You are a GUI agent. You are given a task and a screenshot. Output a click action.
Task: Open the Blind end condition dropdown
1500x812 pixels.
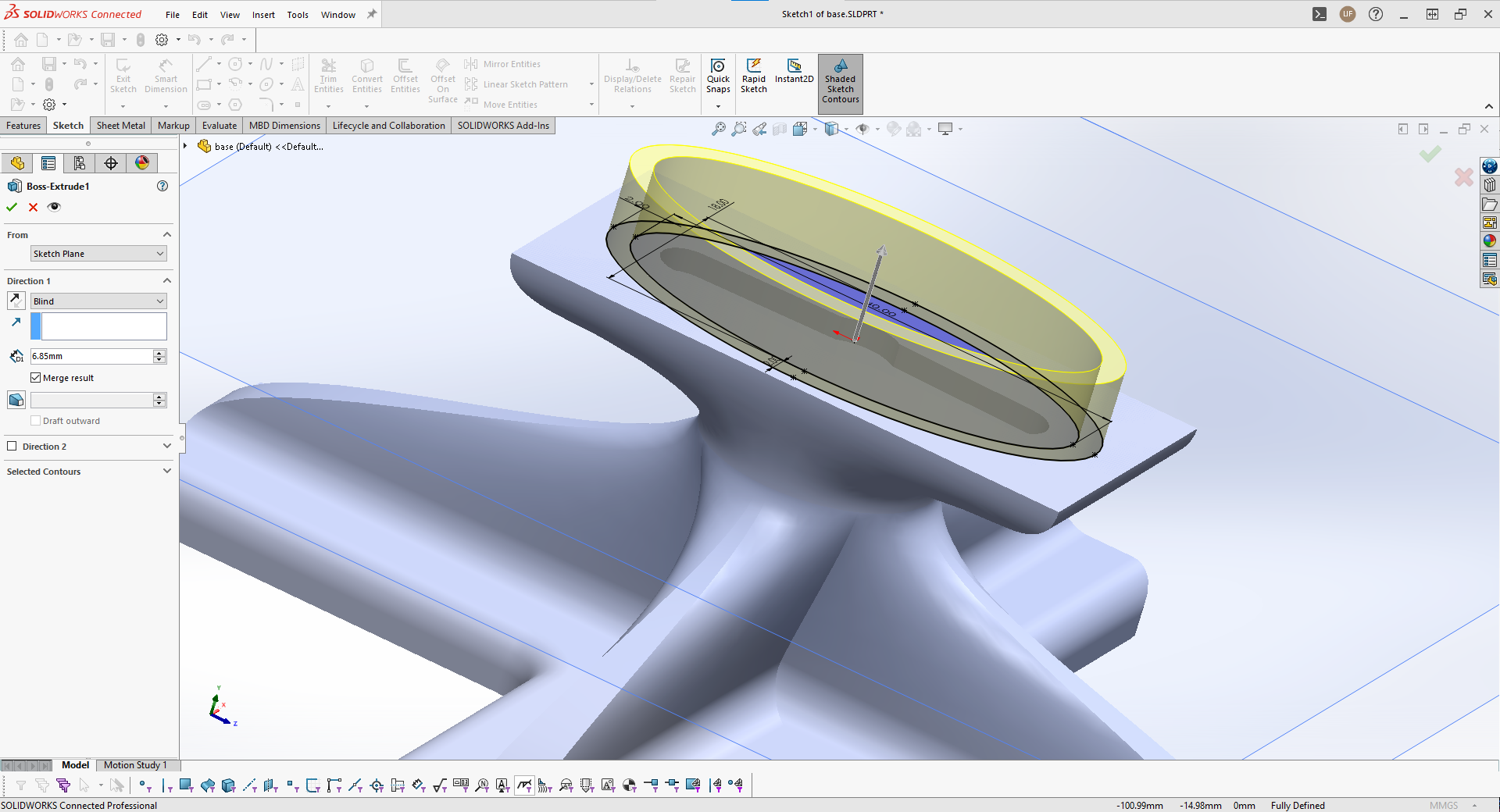click(x=98, y=301)
